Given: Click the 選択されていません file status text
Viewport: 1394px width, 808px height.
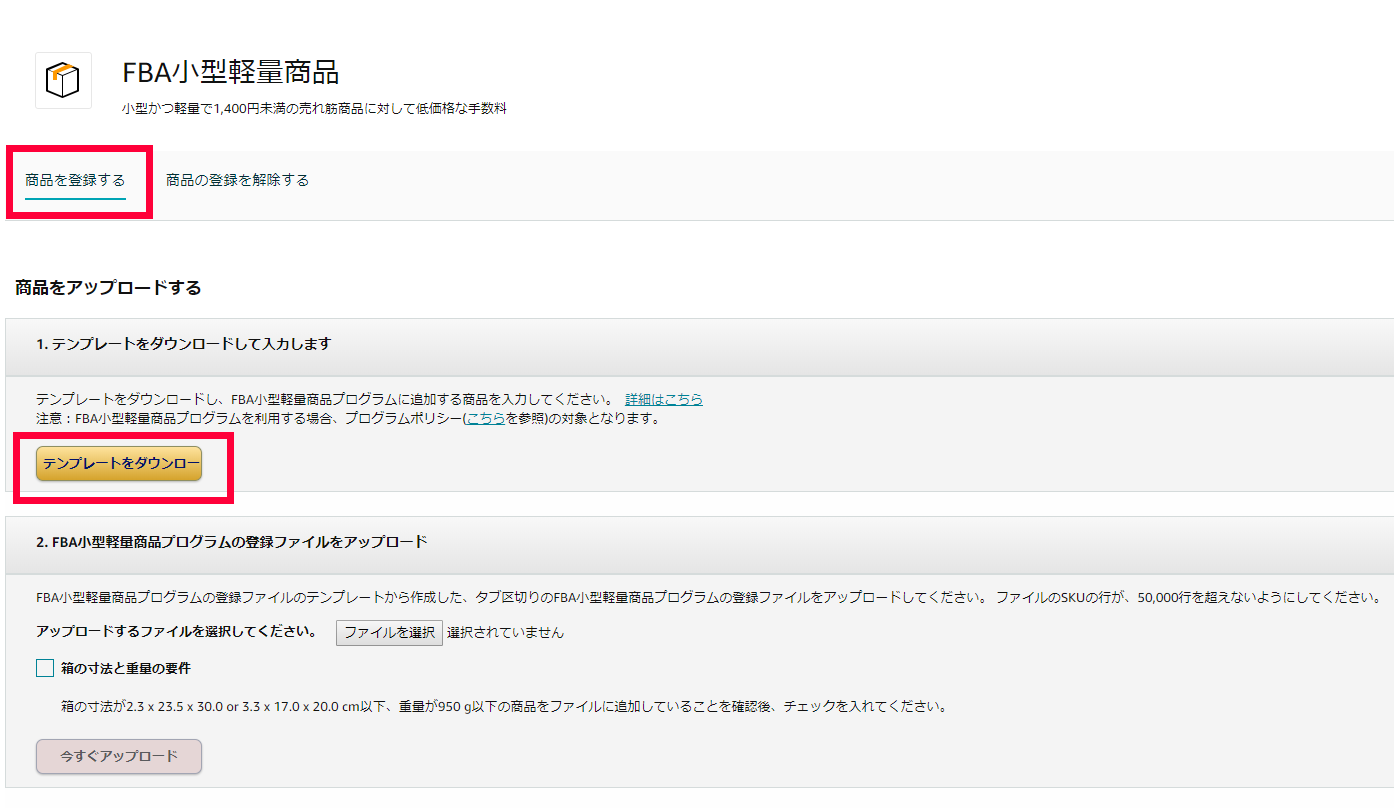Looking at the screenshot, I should [x=505, y=632].
